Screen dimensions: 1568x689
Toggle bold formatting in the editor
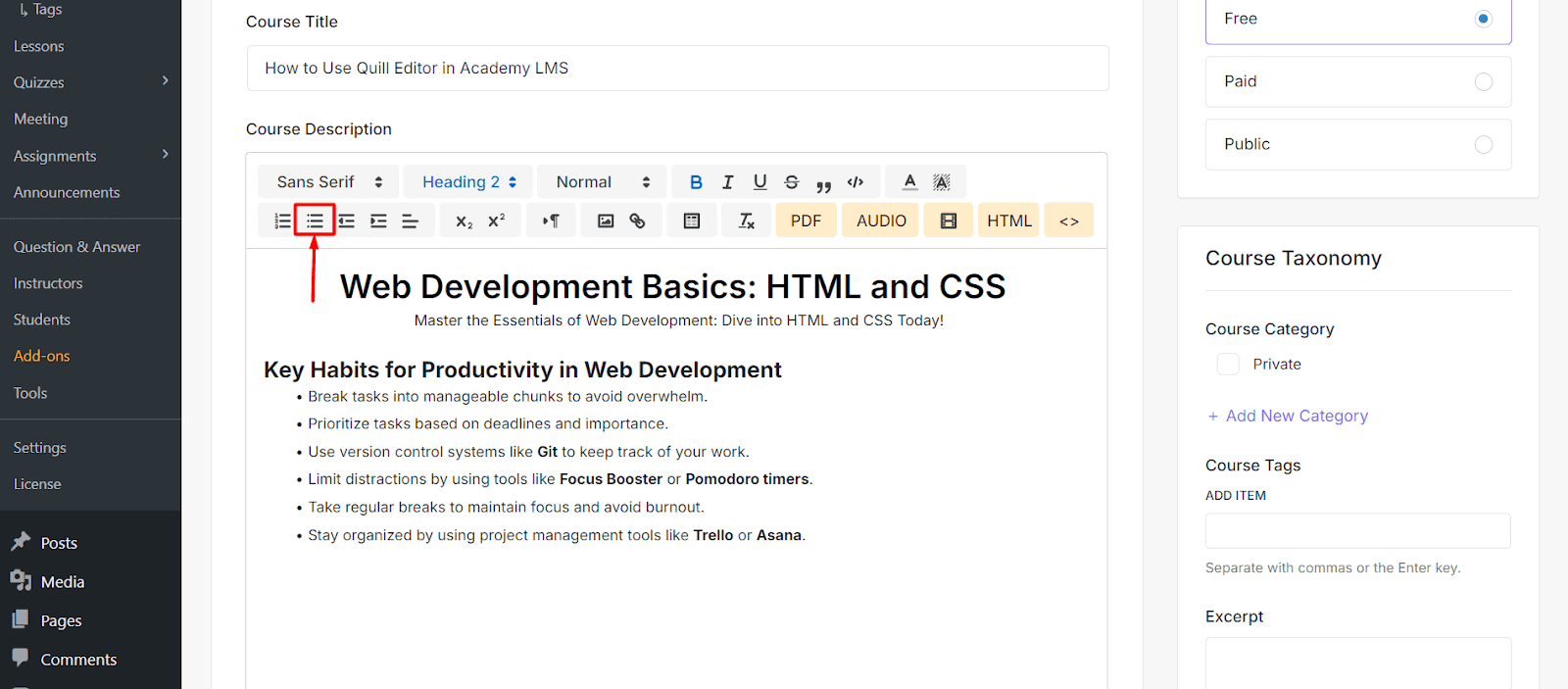pyautogui.click(x=696, y=182)
